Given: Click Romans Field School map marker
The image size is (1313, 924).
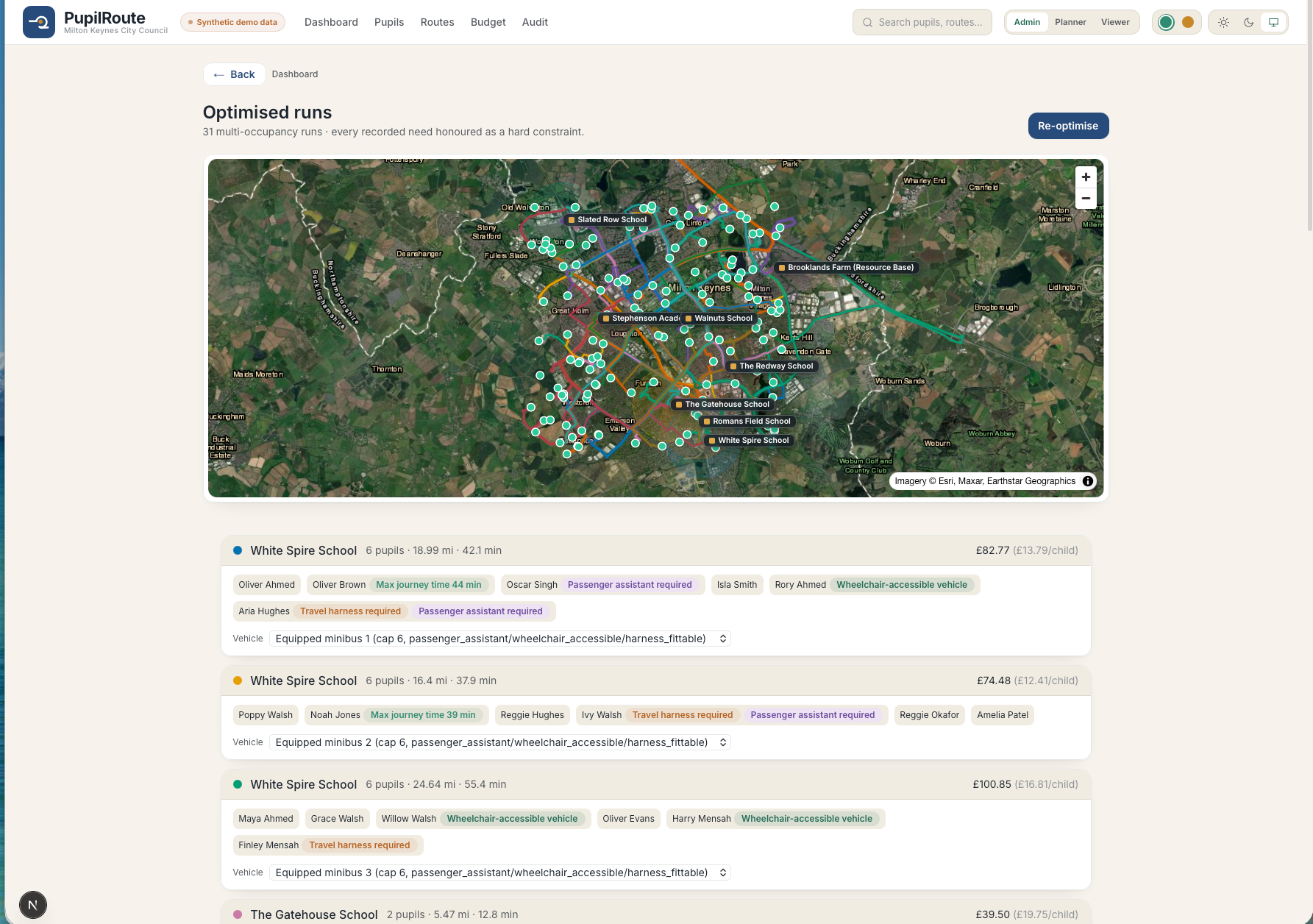Looking at the screenshot, I should 747,422.
